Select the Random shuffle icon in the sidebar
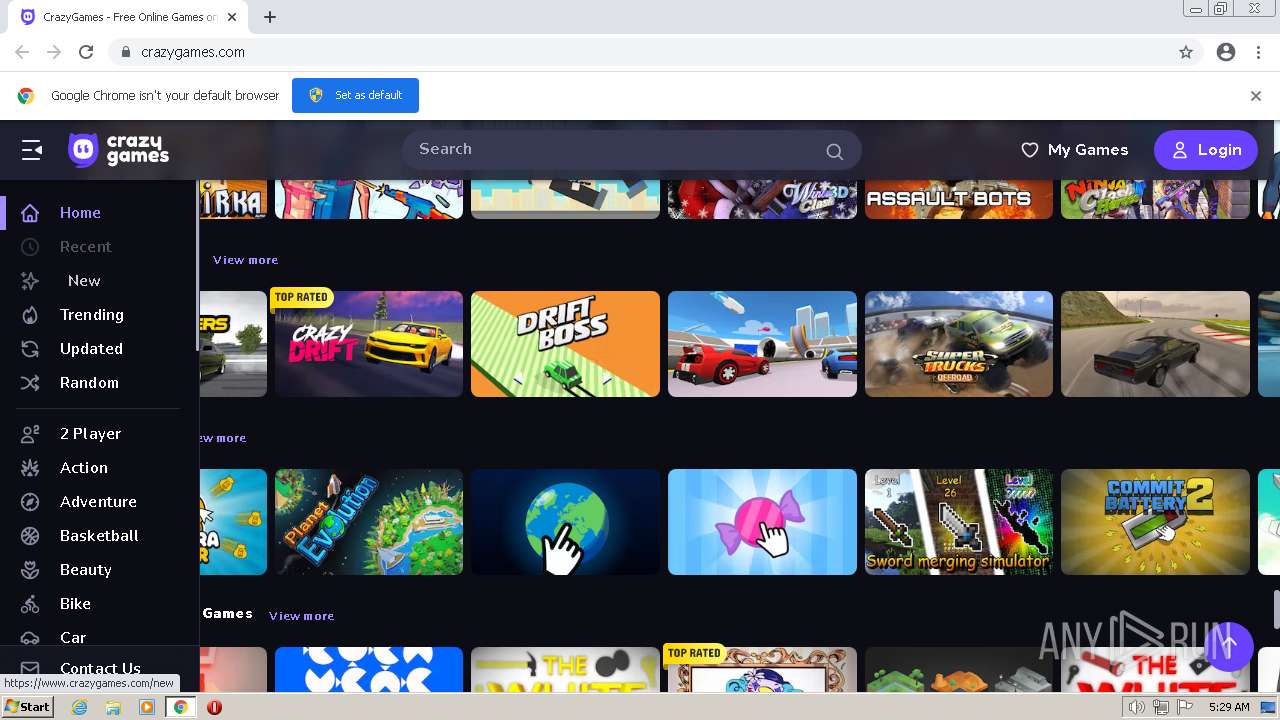 point(30,383)
